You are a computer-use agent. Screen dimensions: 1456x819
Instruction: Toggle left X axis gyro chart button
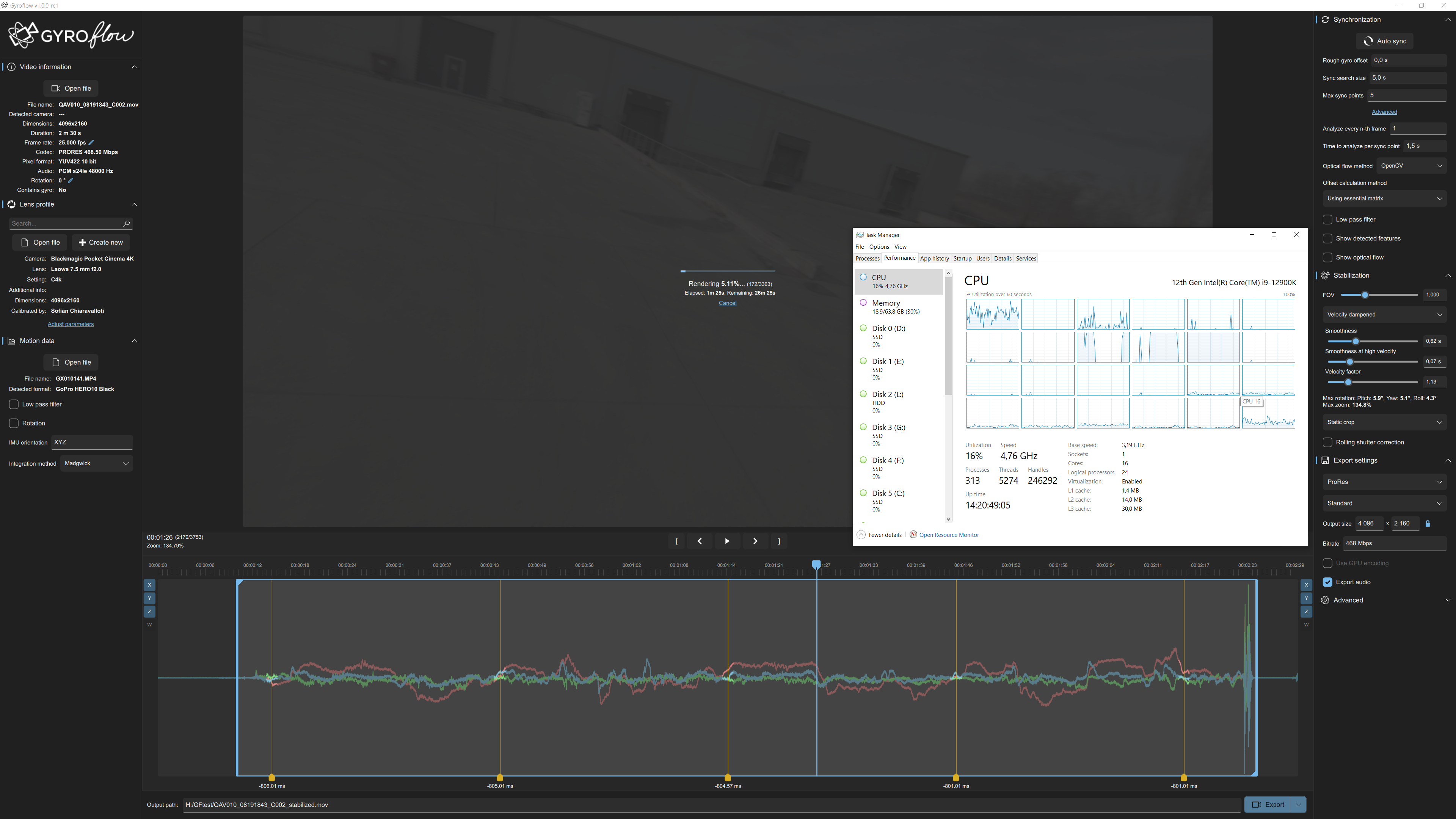pyautogui.click(x=149, y=585)
